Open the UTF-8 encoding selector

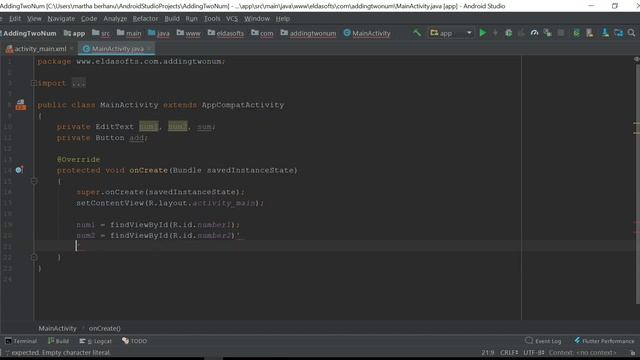point(534,353)
